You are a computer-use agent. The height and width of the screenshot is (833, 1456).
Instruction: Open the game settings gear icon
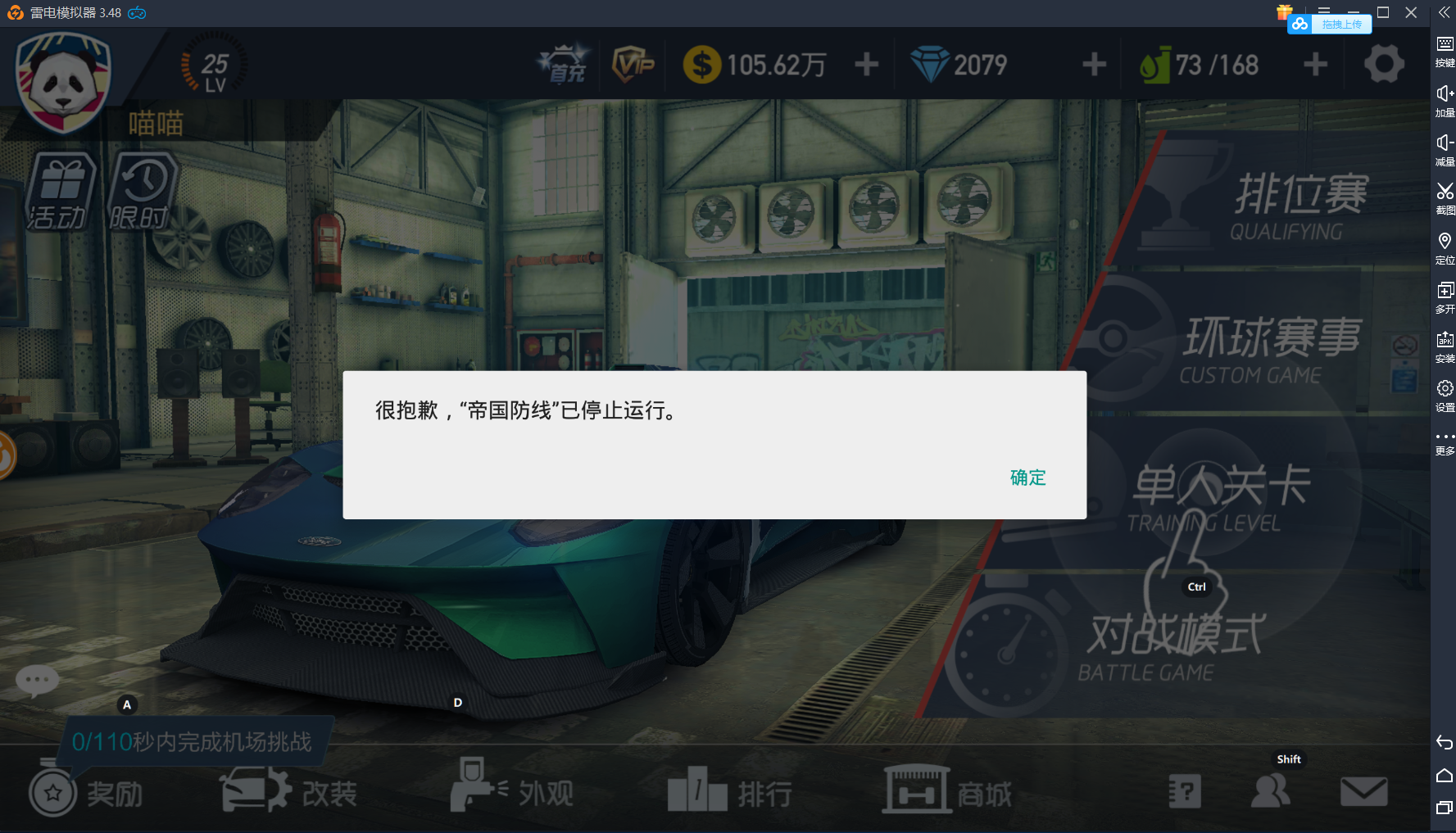tap(1384, 65)
